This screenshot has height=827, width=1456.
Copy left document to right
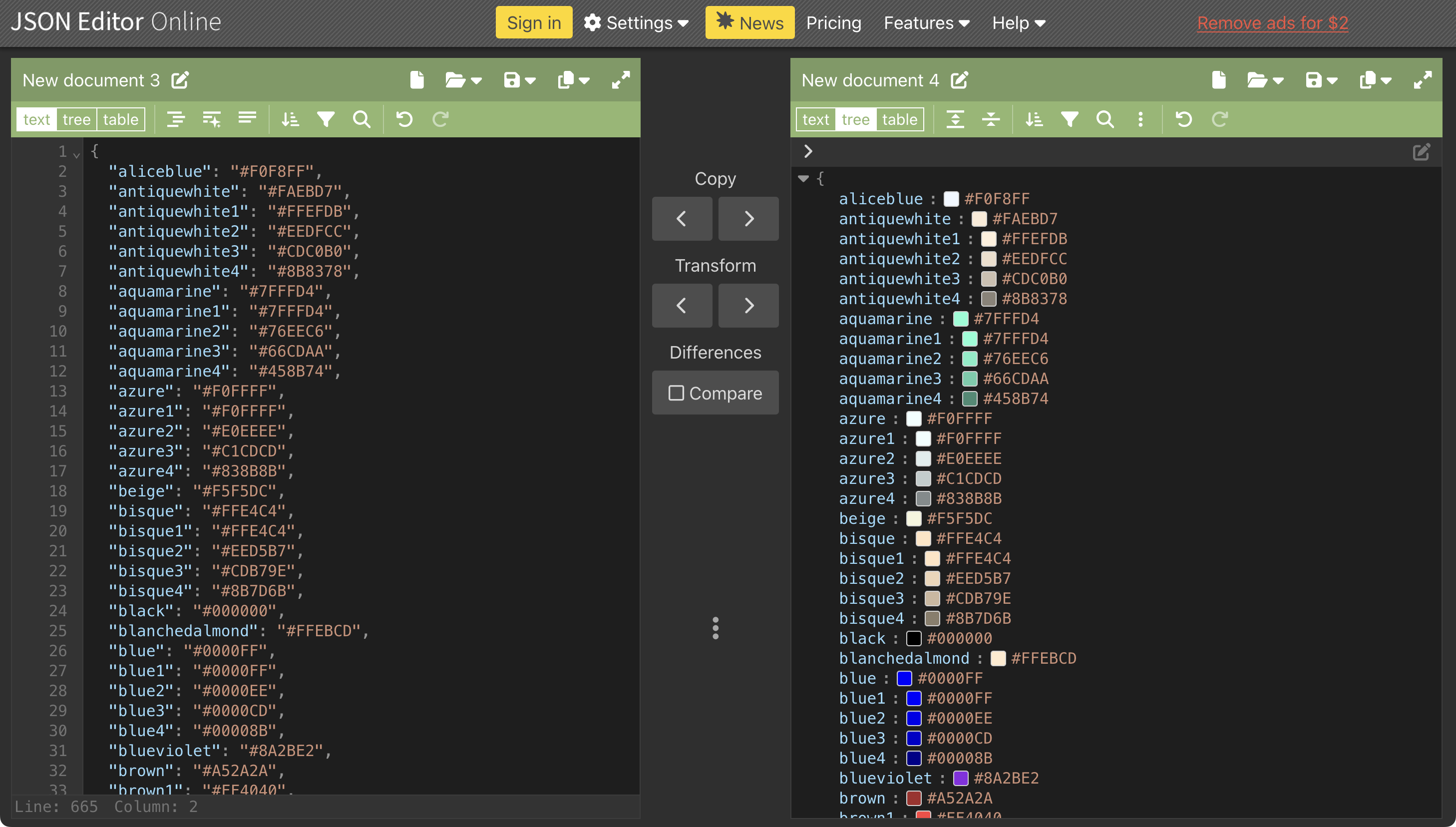(748, 219)
